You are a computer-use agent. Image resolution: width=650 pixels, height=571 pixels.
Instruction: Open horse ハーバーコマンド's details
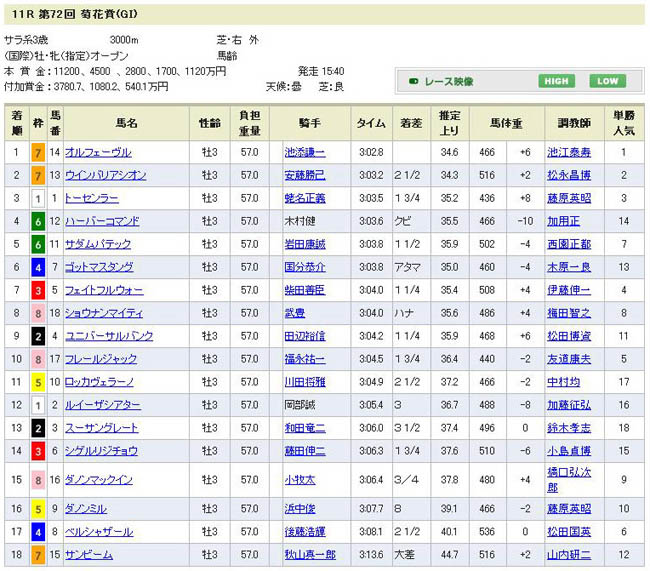102,221
